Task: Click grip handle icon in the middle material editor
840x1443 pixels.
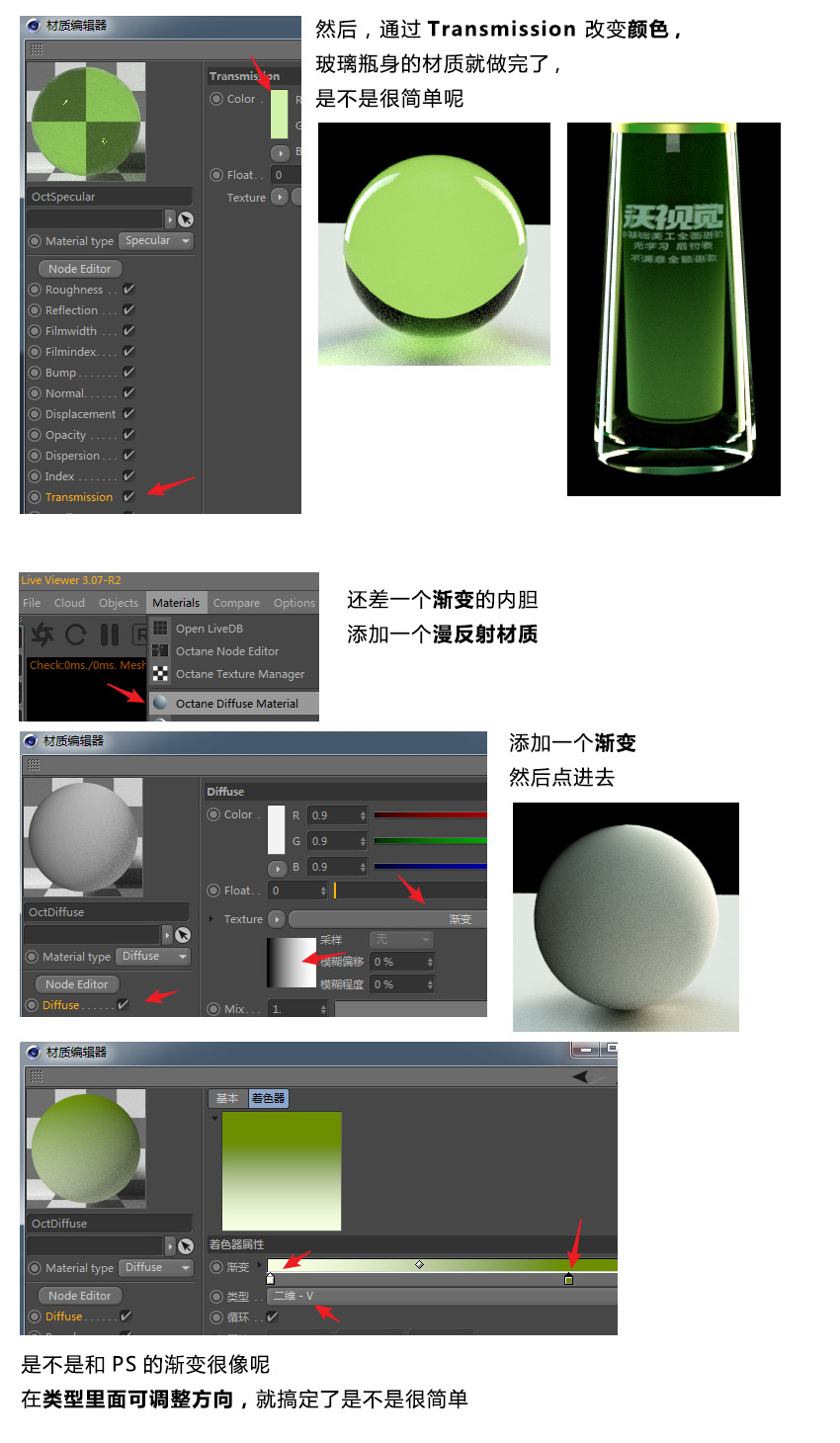Action: (x=34, y=765)
